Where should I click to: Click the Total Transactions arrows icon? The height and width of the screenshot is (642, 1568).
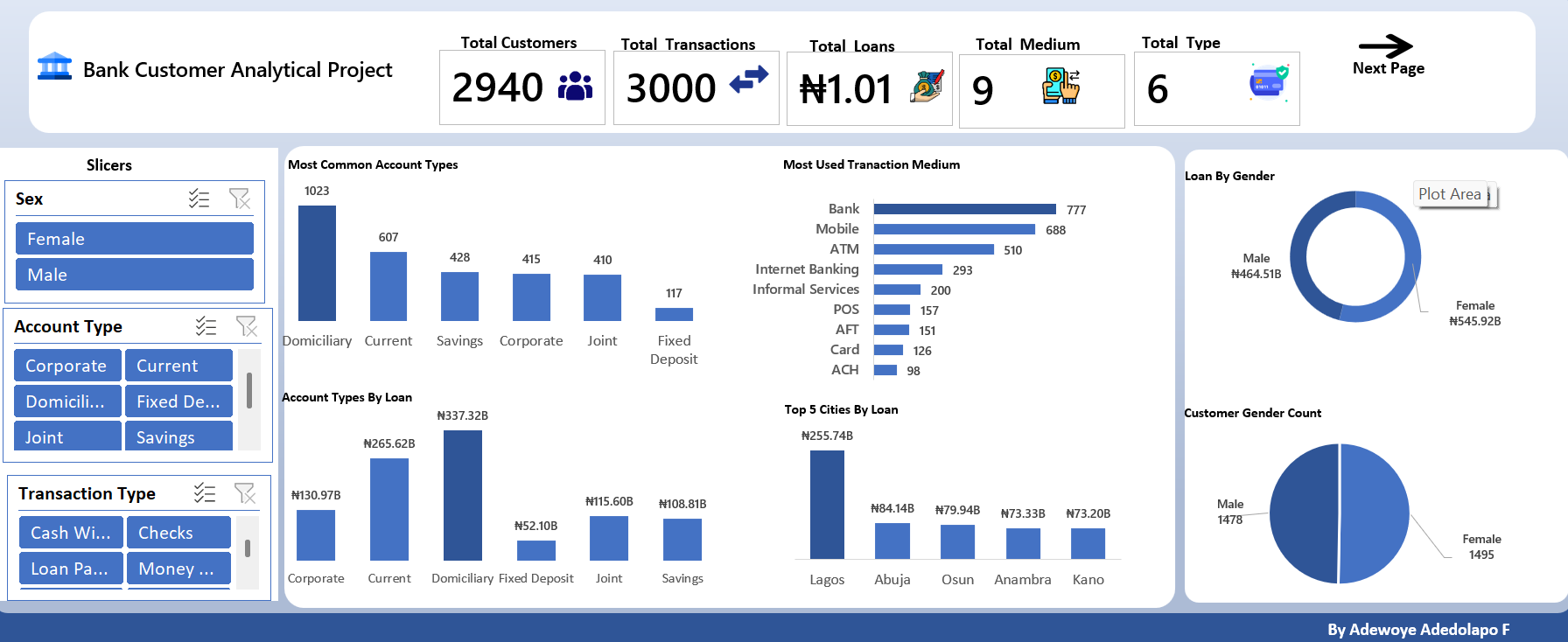[x=749, y=80]
